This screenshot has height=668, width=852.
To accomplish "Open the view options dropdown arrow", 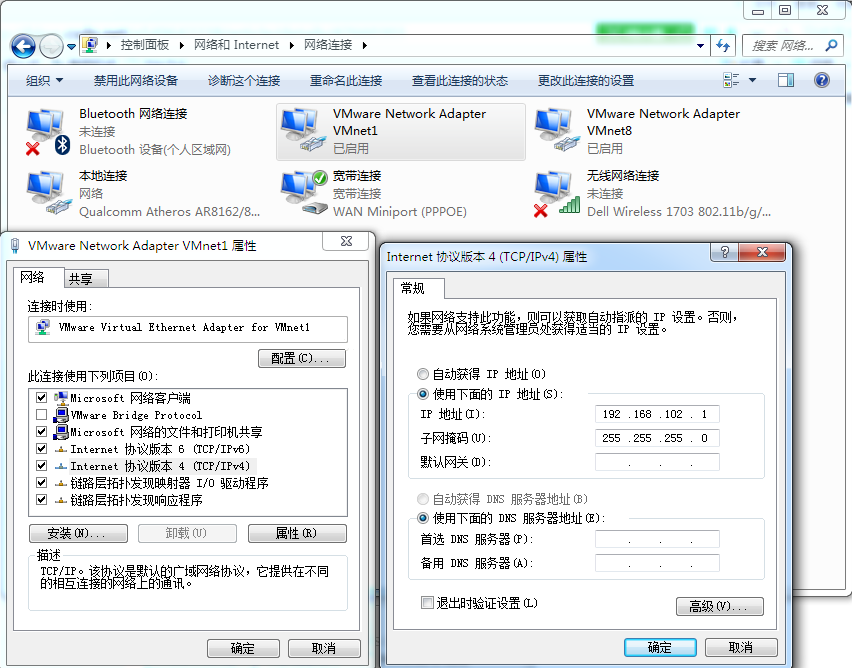I will click(x=753, y=80).
